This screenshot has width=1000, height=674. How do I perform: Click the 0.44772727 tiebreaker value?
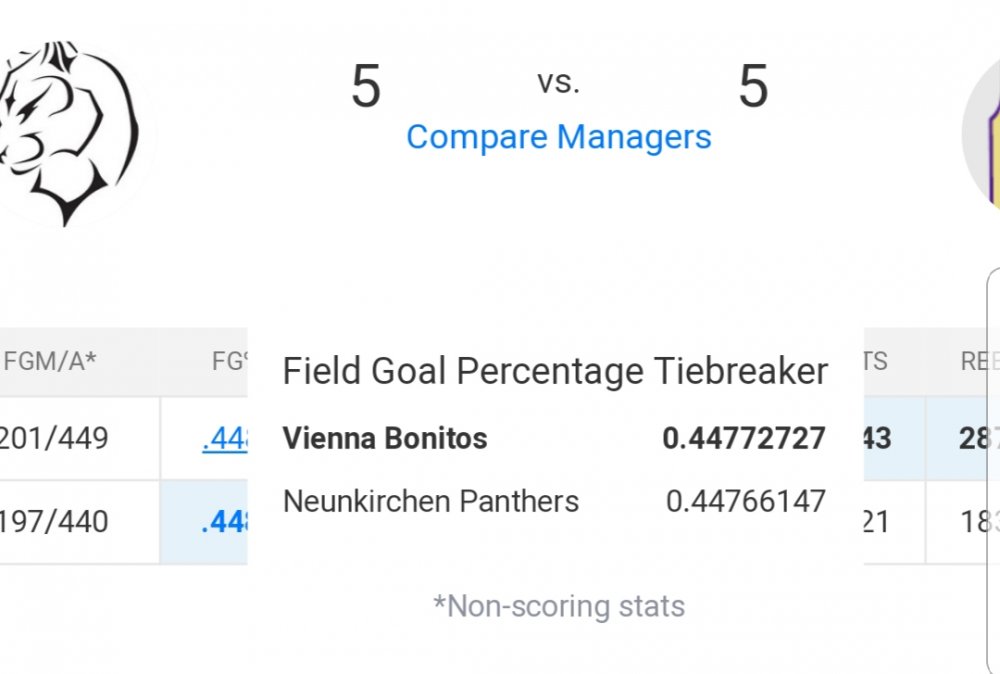tap(744, 439)
